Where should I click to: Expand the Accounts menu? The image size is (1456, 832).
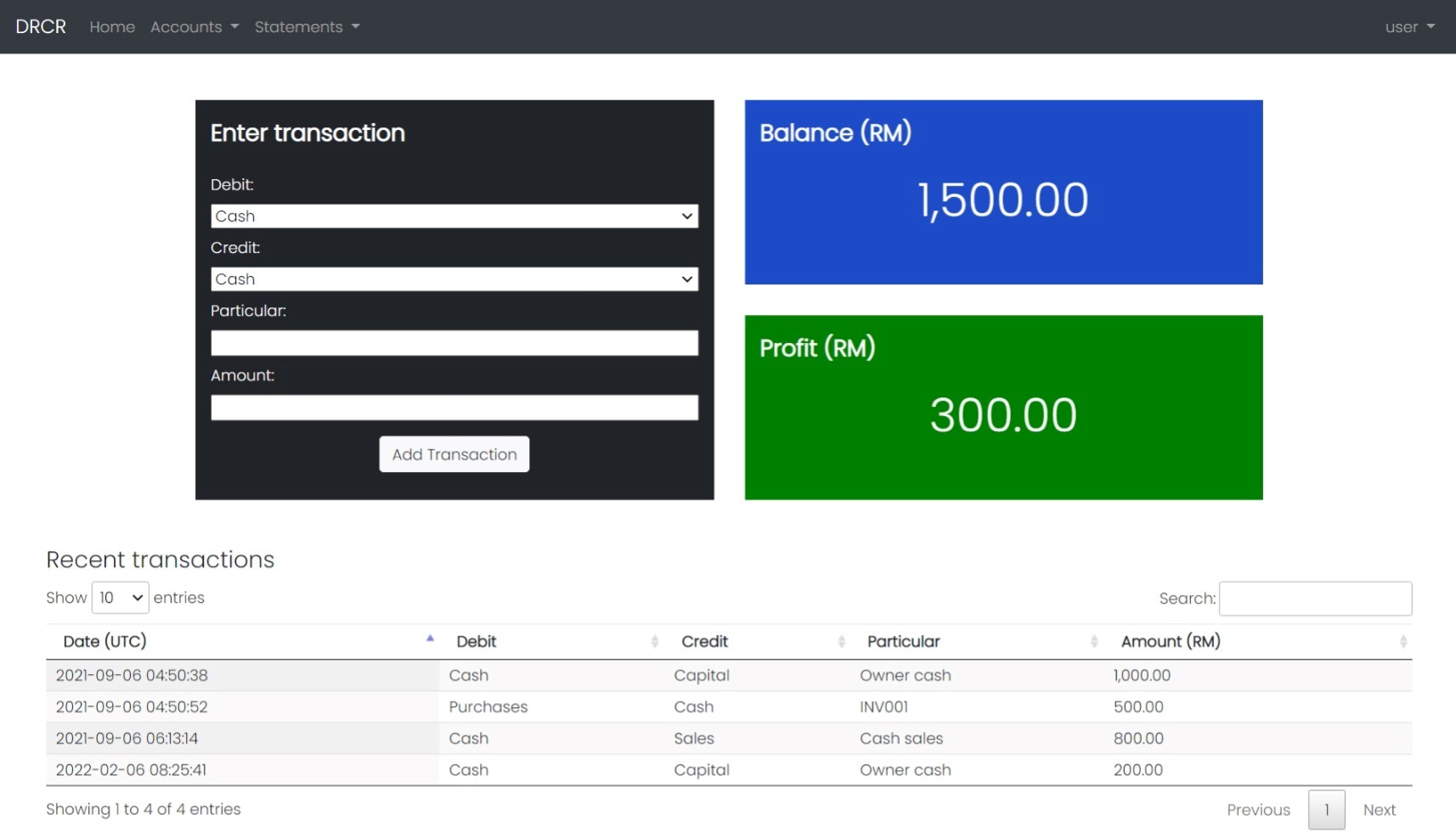(x=194, y=27)
